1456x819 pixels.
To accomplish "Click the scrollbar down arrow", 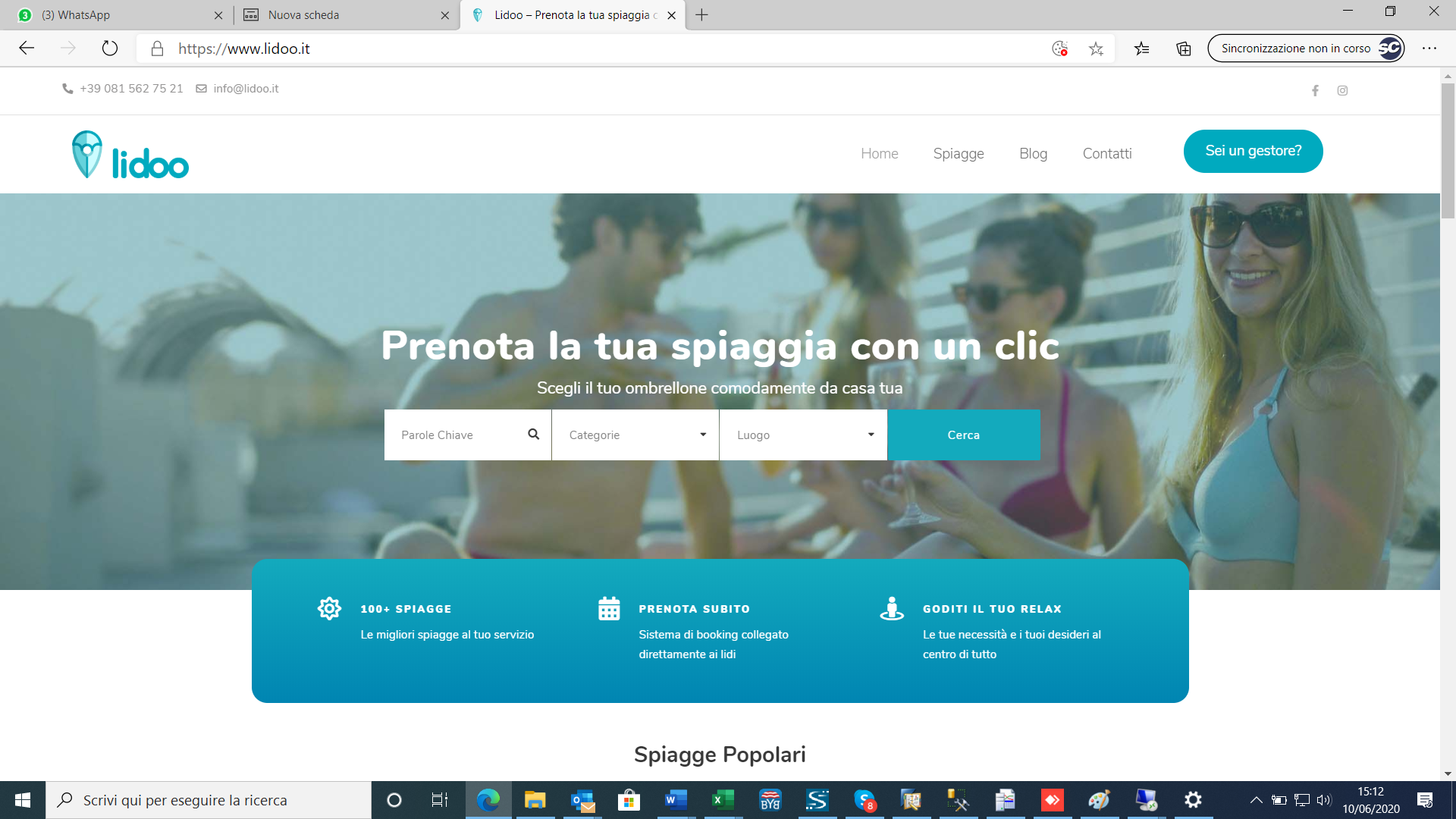I will click(1448, 773).
